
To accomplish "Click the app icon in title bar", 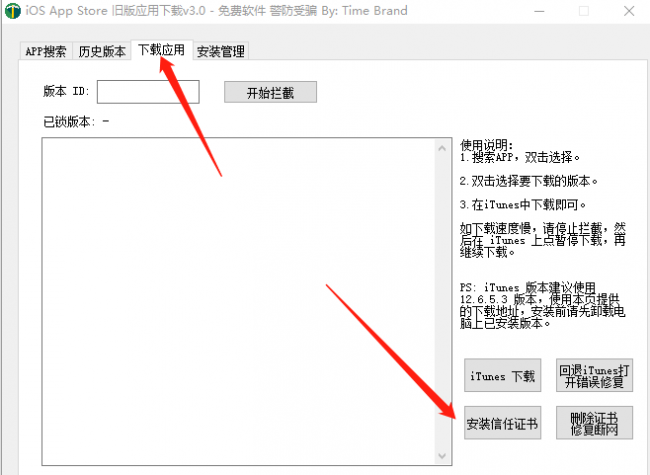I will click(13, 11).
